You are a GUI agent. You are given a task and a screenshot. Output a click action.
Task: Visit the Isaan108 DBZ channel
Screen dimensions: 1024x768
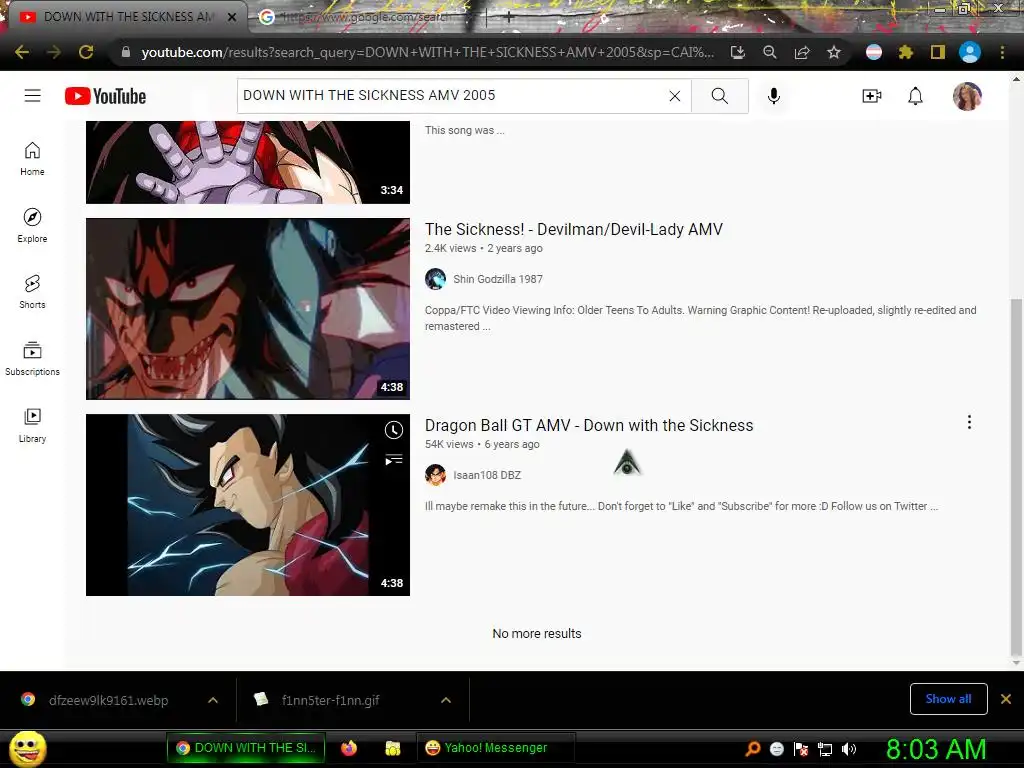(487, 475)
